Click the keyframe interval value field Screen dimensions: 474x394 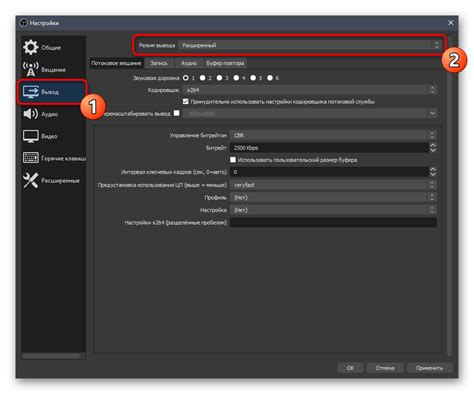click(x=329, y=172)
